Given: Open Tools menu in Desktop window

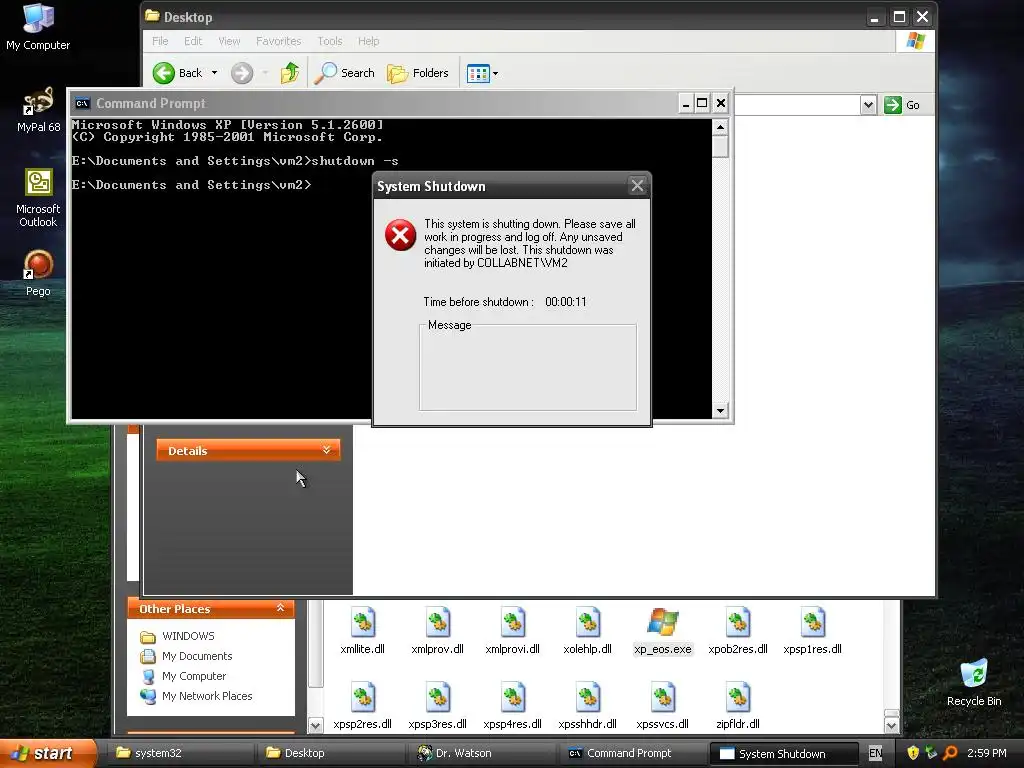Looking at the screenshot, I should 330,41.
